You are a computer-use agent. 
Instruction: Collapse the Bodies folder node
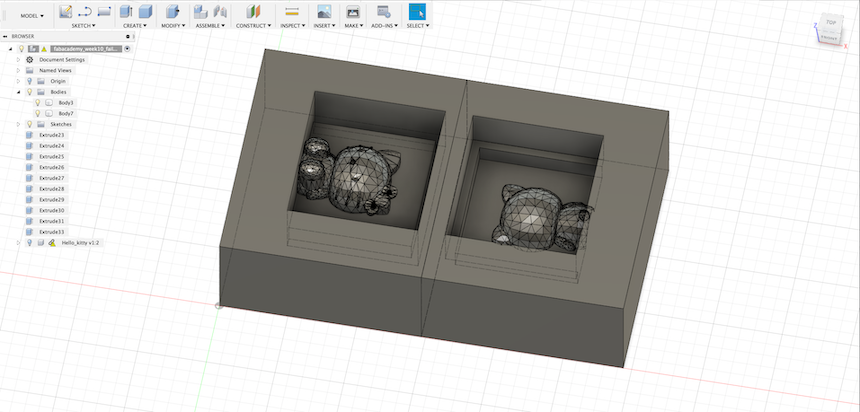pyautogui.click(x=18, y=92)
